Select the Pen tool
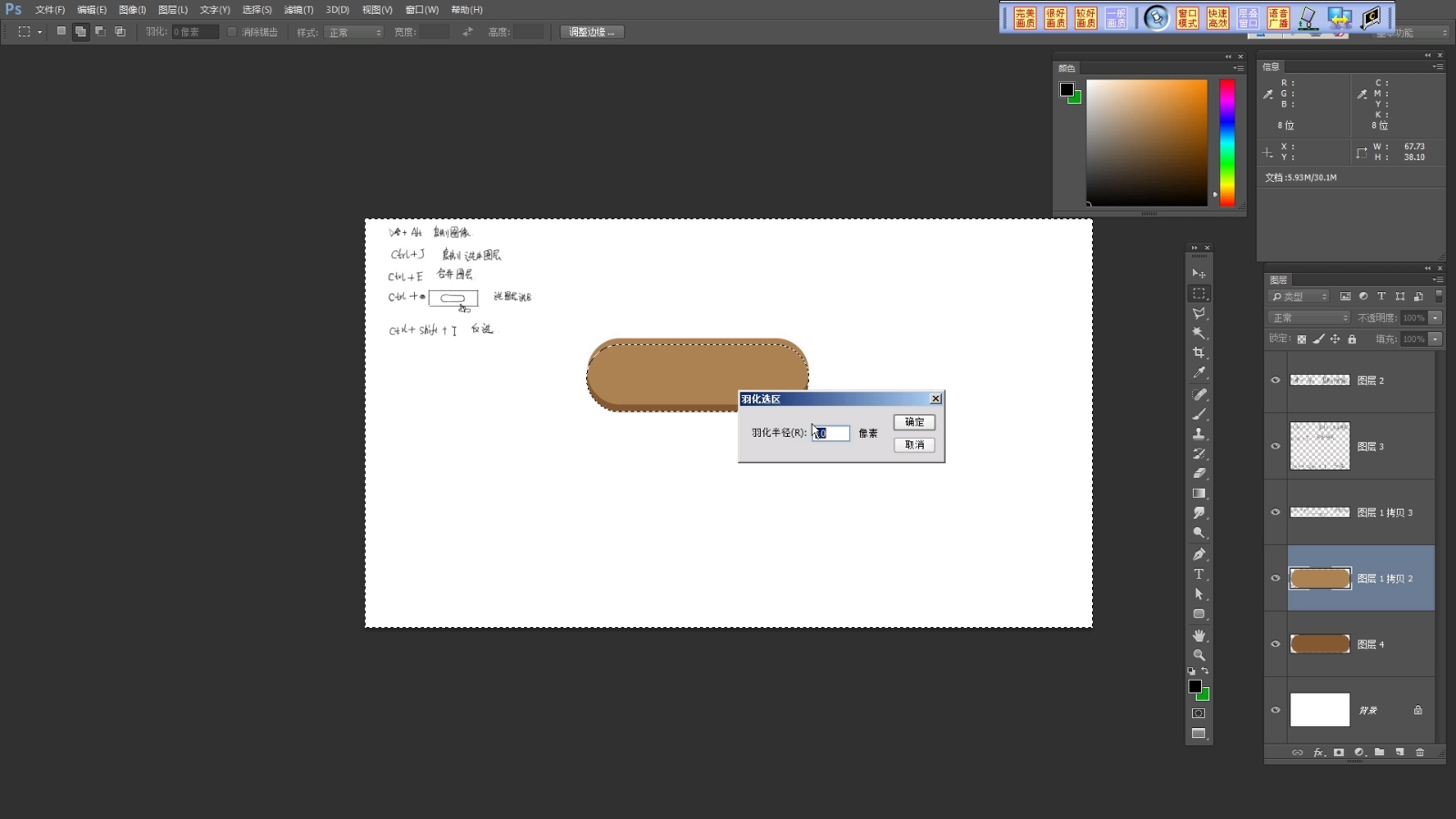The image size is (1456, 819). point(1198,554)
